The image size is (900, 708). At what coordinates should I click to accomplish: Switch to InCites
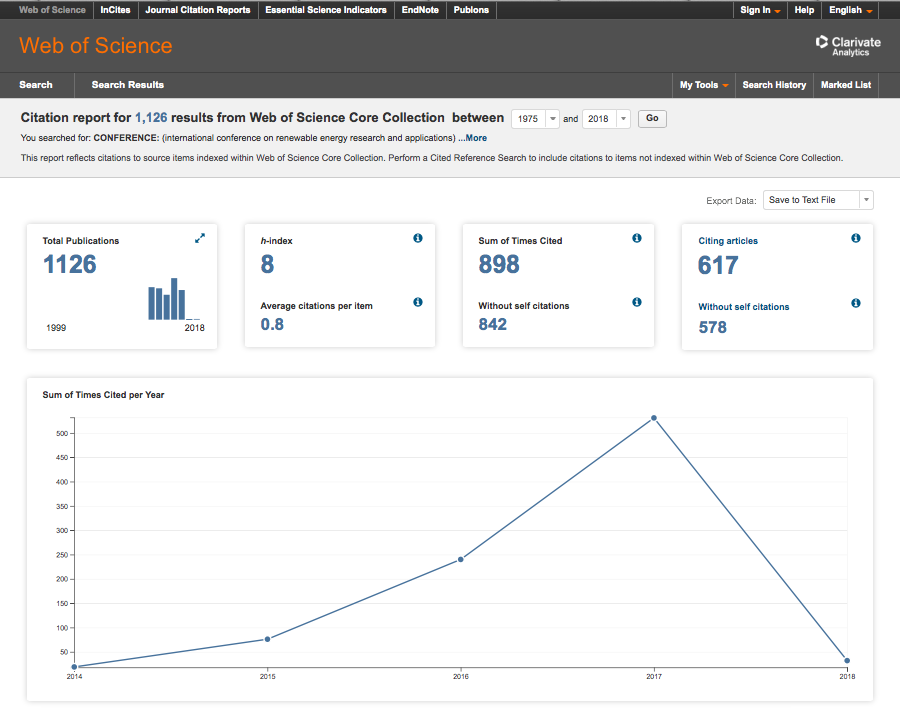(115, 10)
